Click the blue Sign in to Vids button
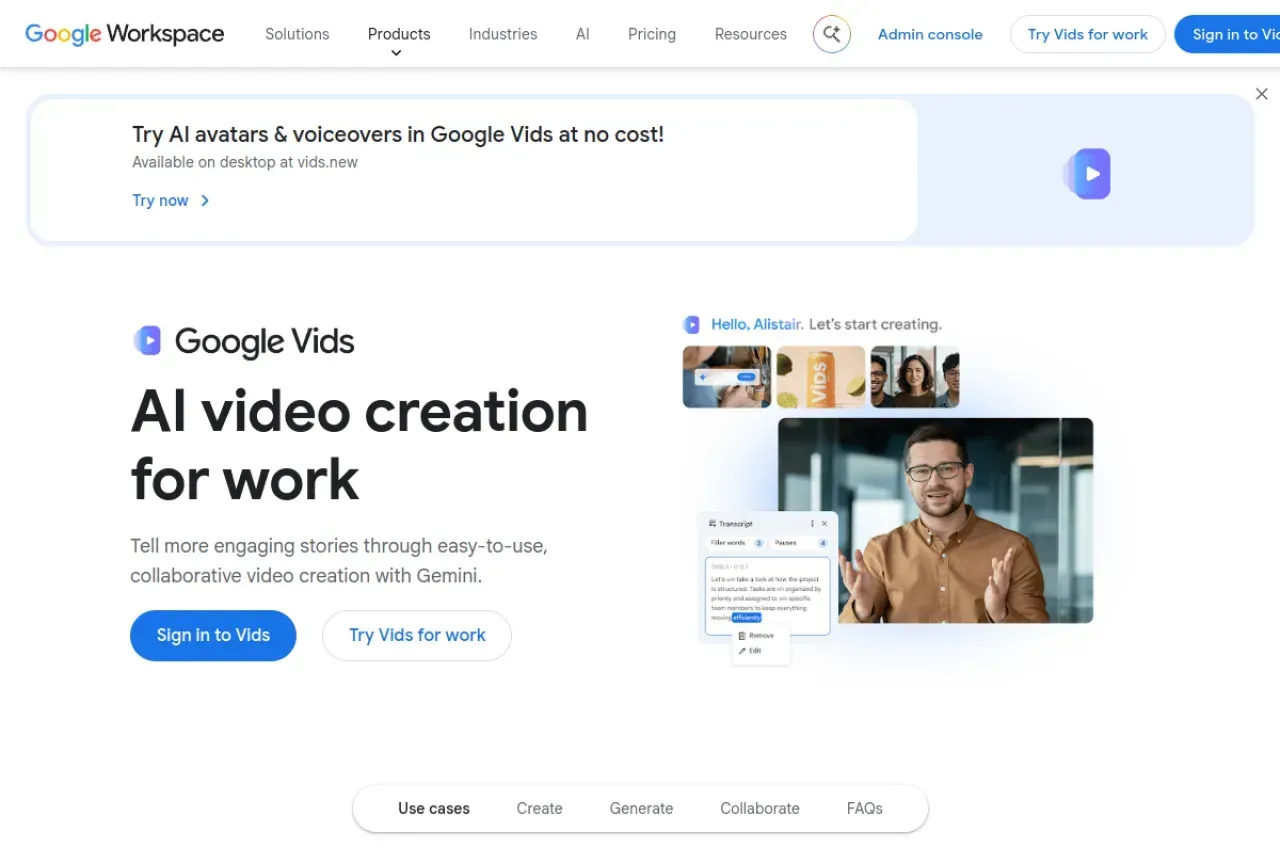The image size is (1280, 853). click(x=213, y=635)
